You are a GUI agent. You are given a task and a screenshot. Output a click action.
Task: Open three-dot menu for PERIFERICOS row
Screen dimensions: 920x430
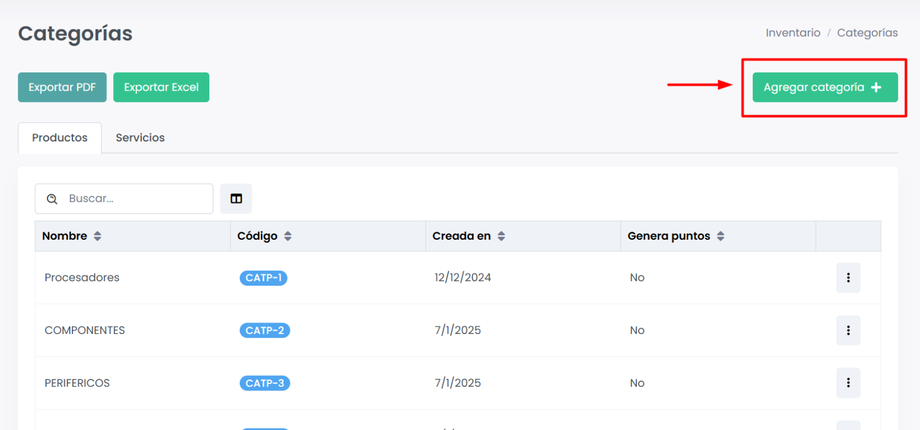click(848, 383)
